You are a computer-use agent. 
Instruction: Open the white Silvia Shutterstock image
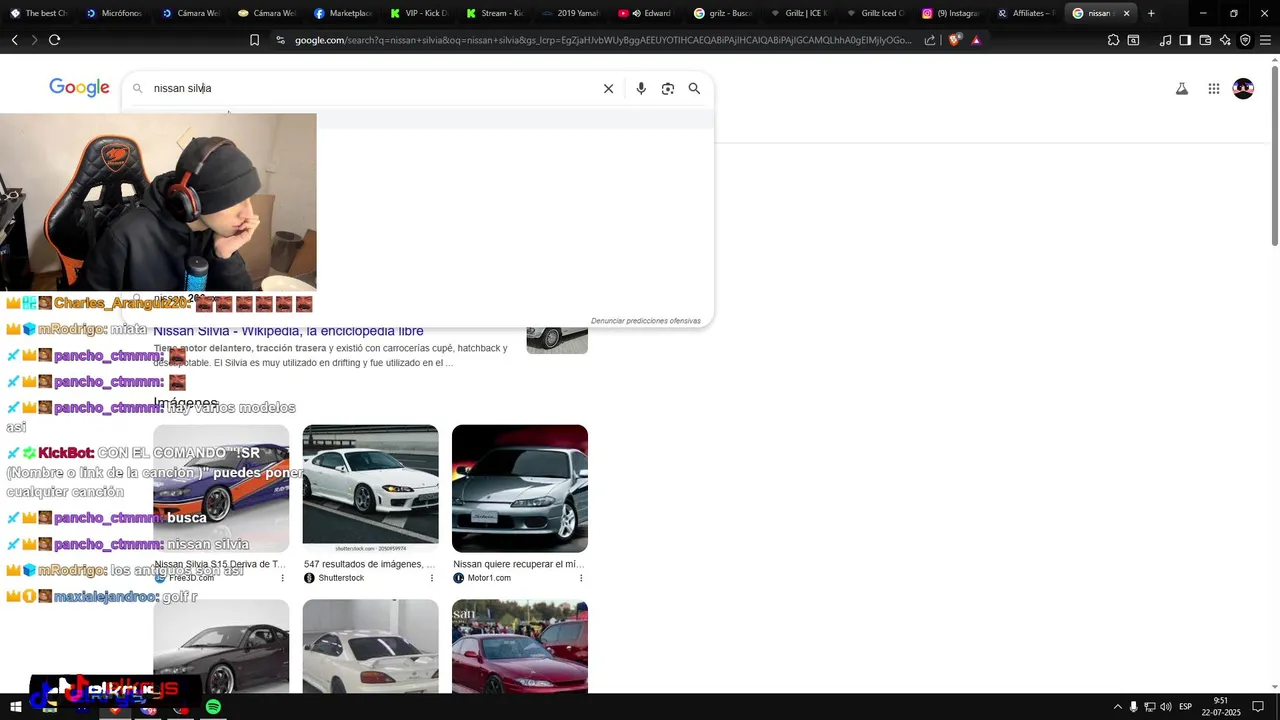coord(370,489)
